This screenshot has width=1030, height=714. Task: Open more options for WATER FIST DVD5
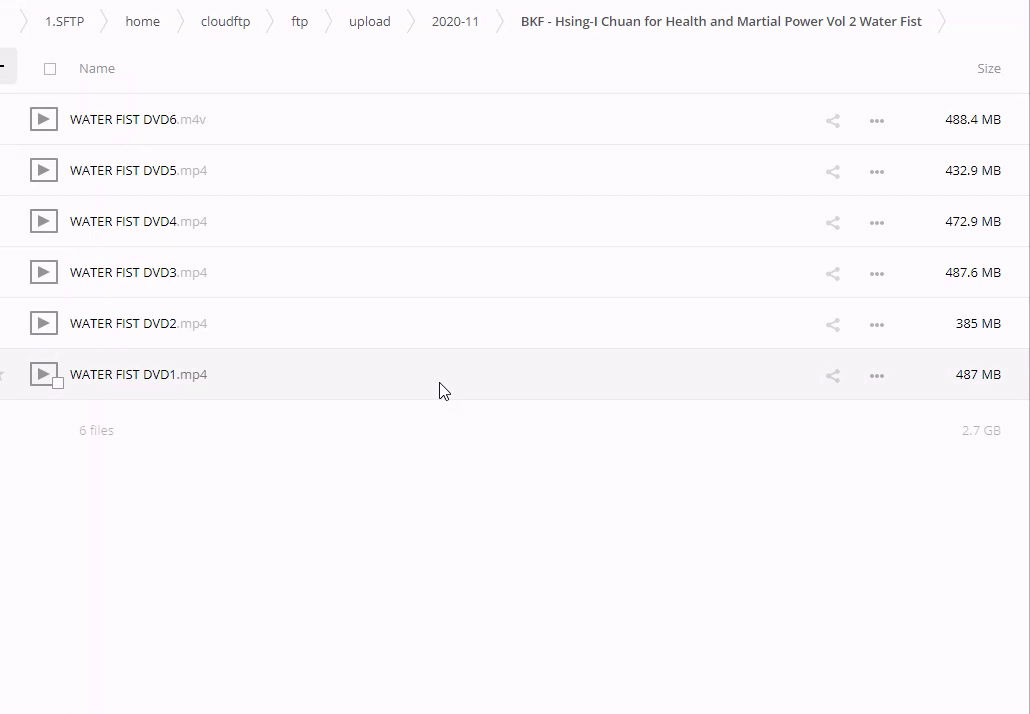pos(876,172)
